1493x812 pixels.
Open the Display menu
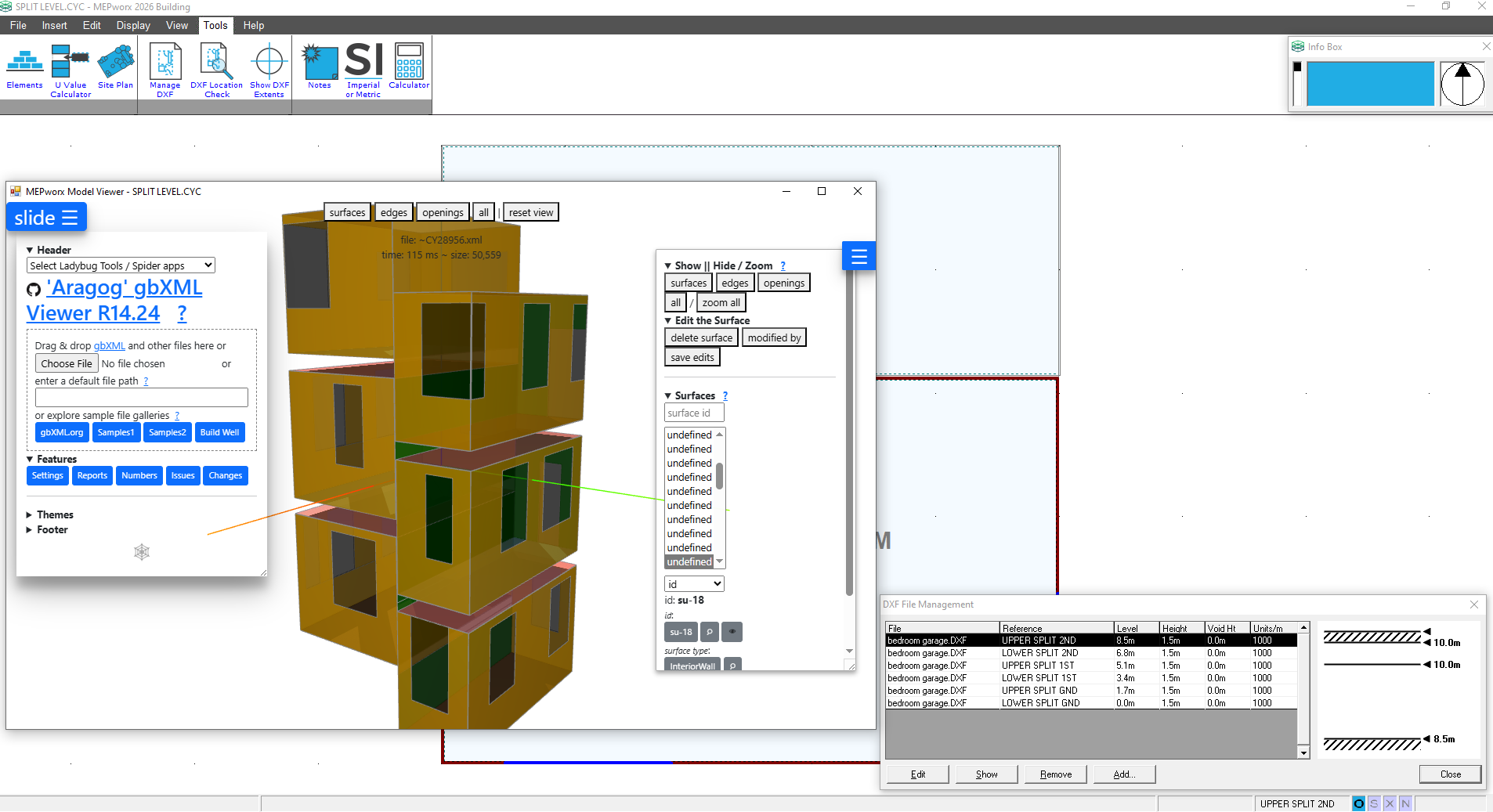133,25
